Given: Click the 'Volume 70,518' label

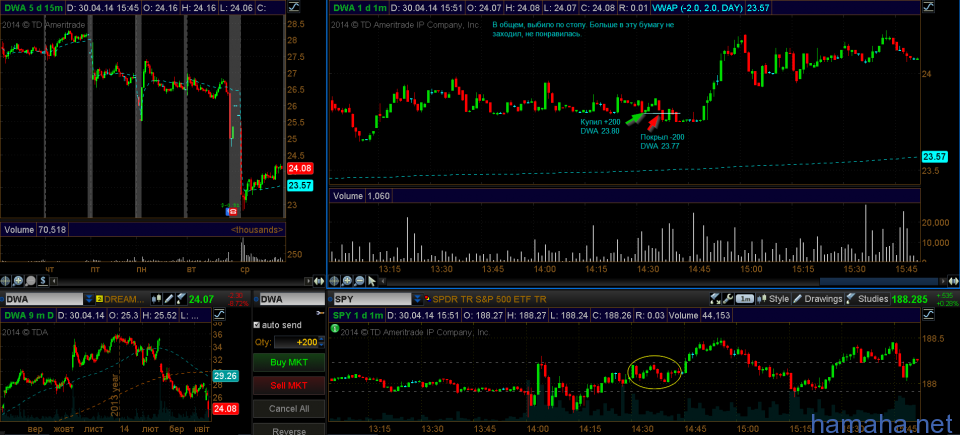Looking at the screenshot, I should point(35,230).
